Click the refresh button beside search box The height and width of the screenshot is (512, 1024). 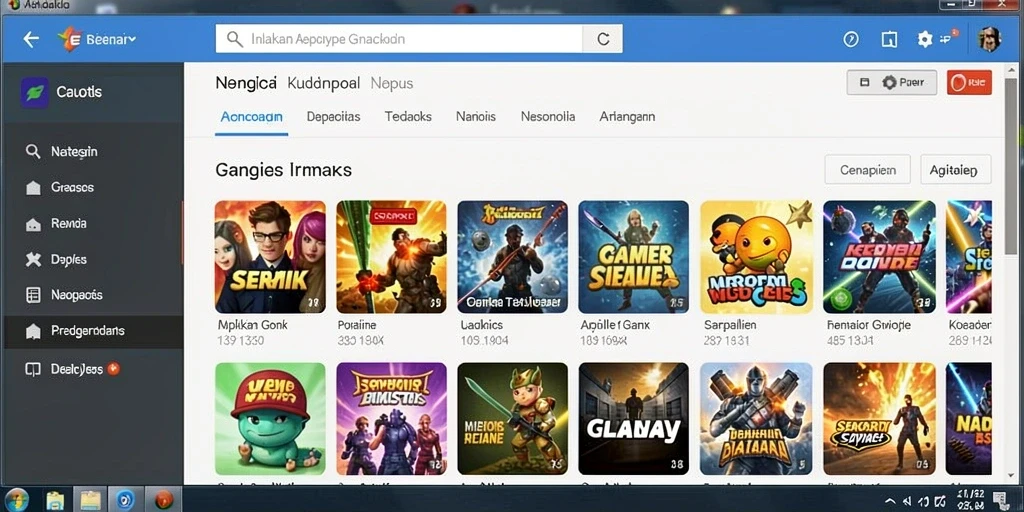[x=603, y=39]
